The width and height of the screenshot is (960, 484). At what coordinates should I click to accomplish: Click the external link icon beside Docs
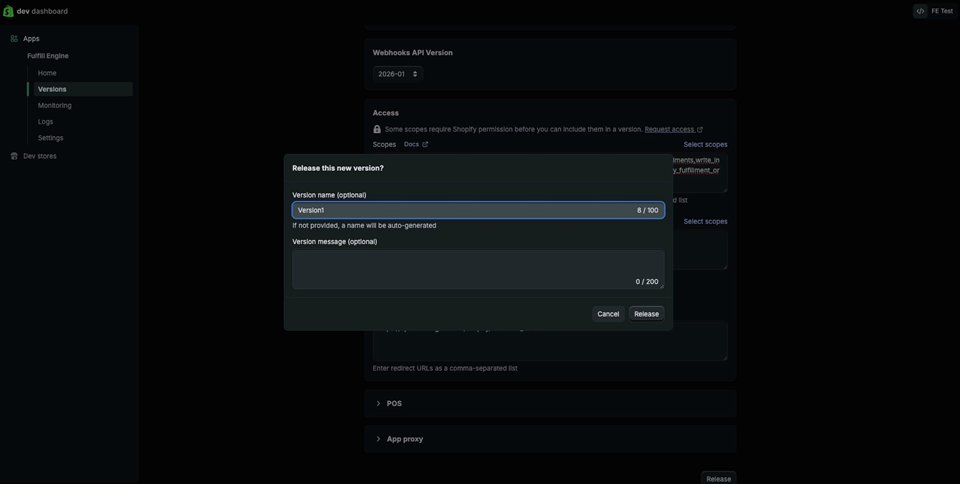coord(425,145)
